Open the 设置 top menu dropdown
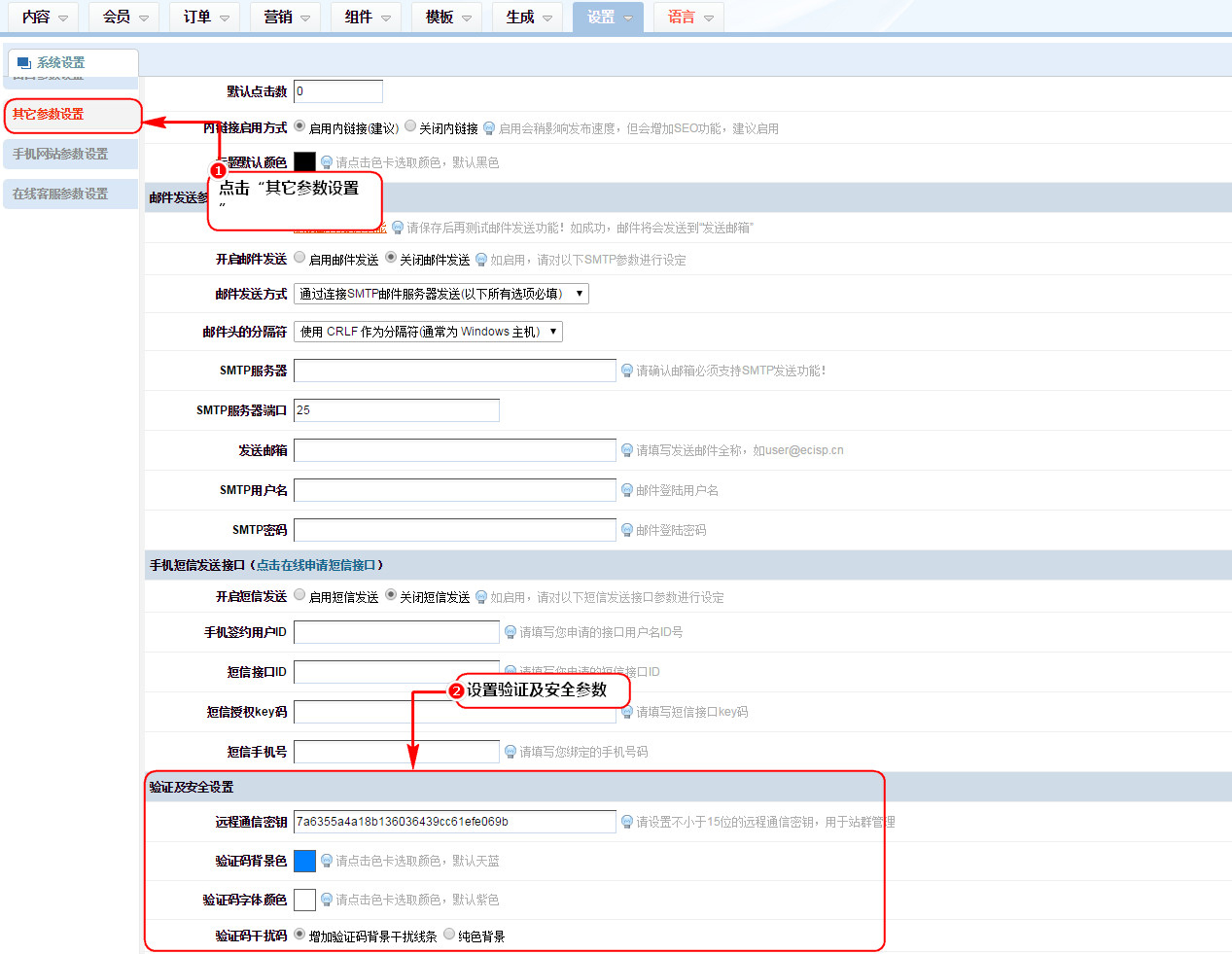The image size is (1232, 954). pyautogui.click(x=608, y=18)
